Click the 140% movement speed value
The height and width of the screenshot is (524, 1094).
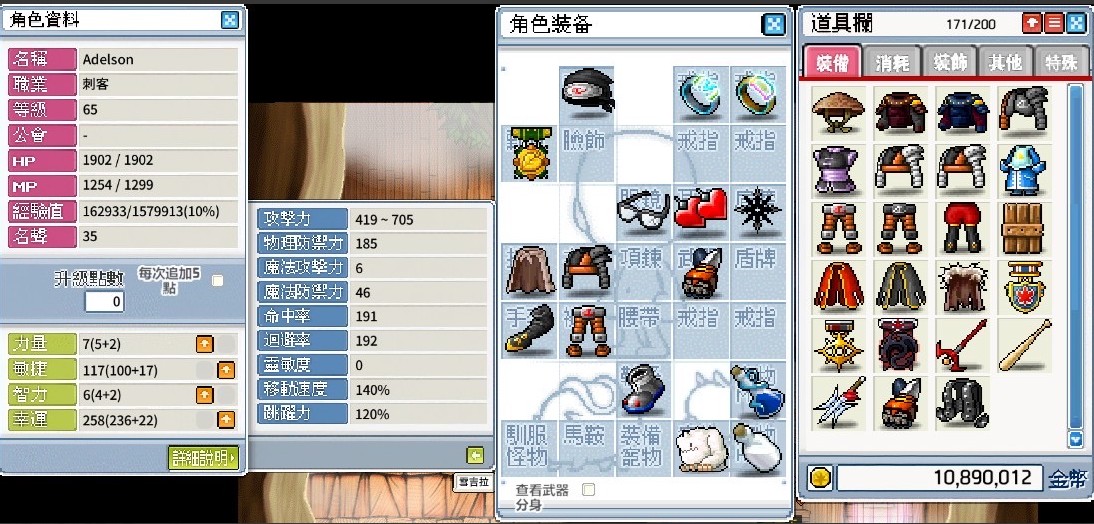(372, 389)
